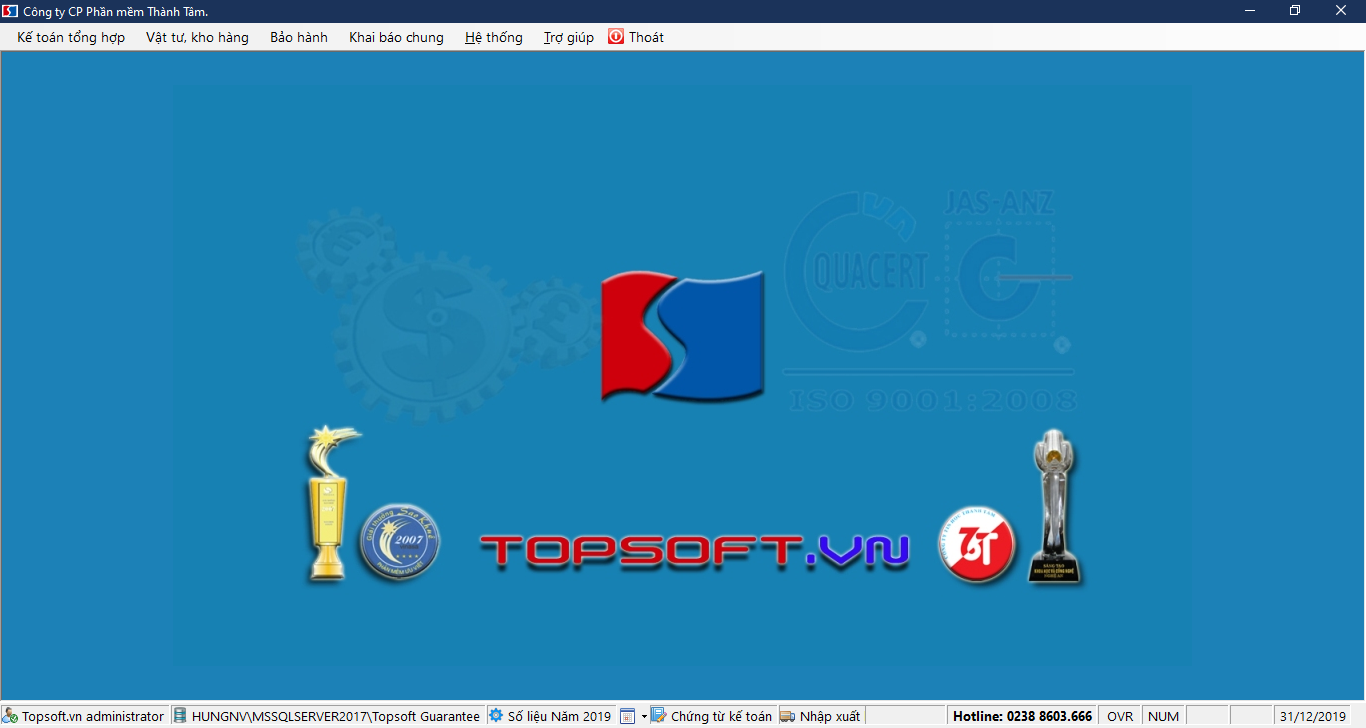The image size is (1366, 728).
Task: Open the Khai báo chung menu
Action: click(x=396, y=37)
